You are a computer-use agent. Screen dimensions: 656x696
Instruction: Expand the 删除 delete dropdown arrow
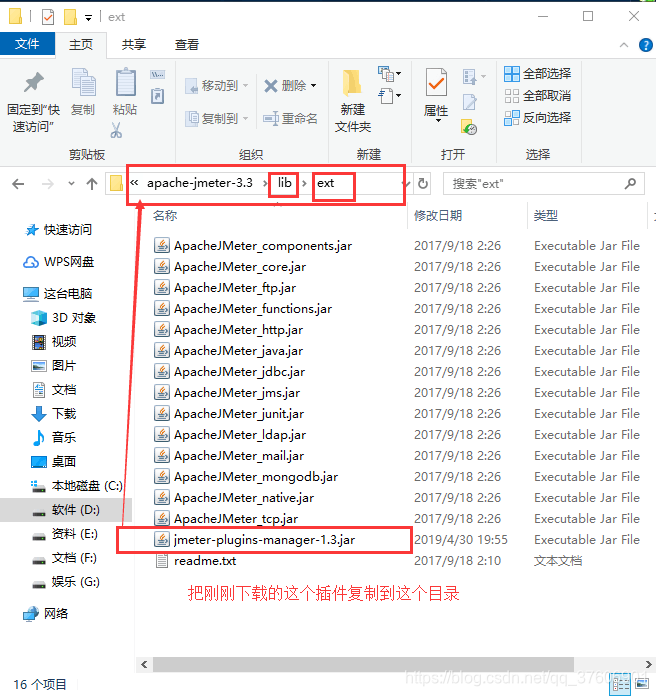point(313,85)
